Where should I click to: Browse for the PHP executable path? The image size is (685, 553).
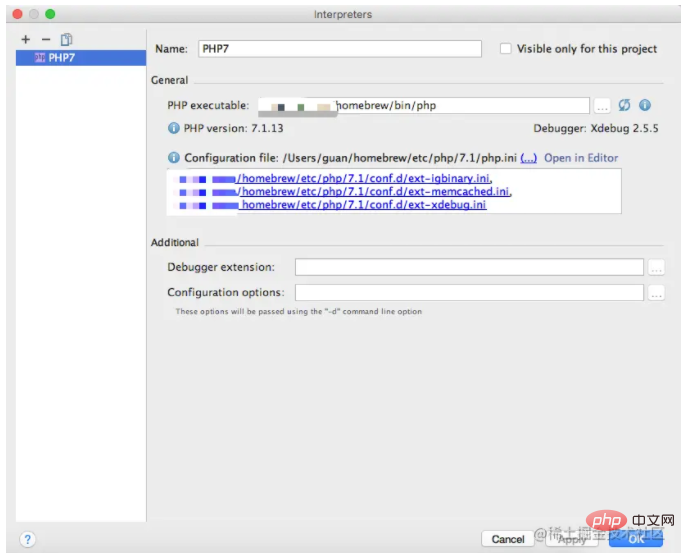click(x=602, y=105)
